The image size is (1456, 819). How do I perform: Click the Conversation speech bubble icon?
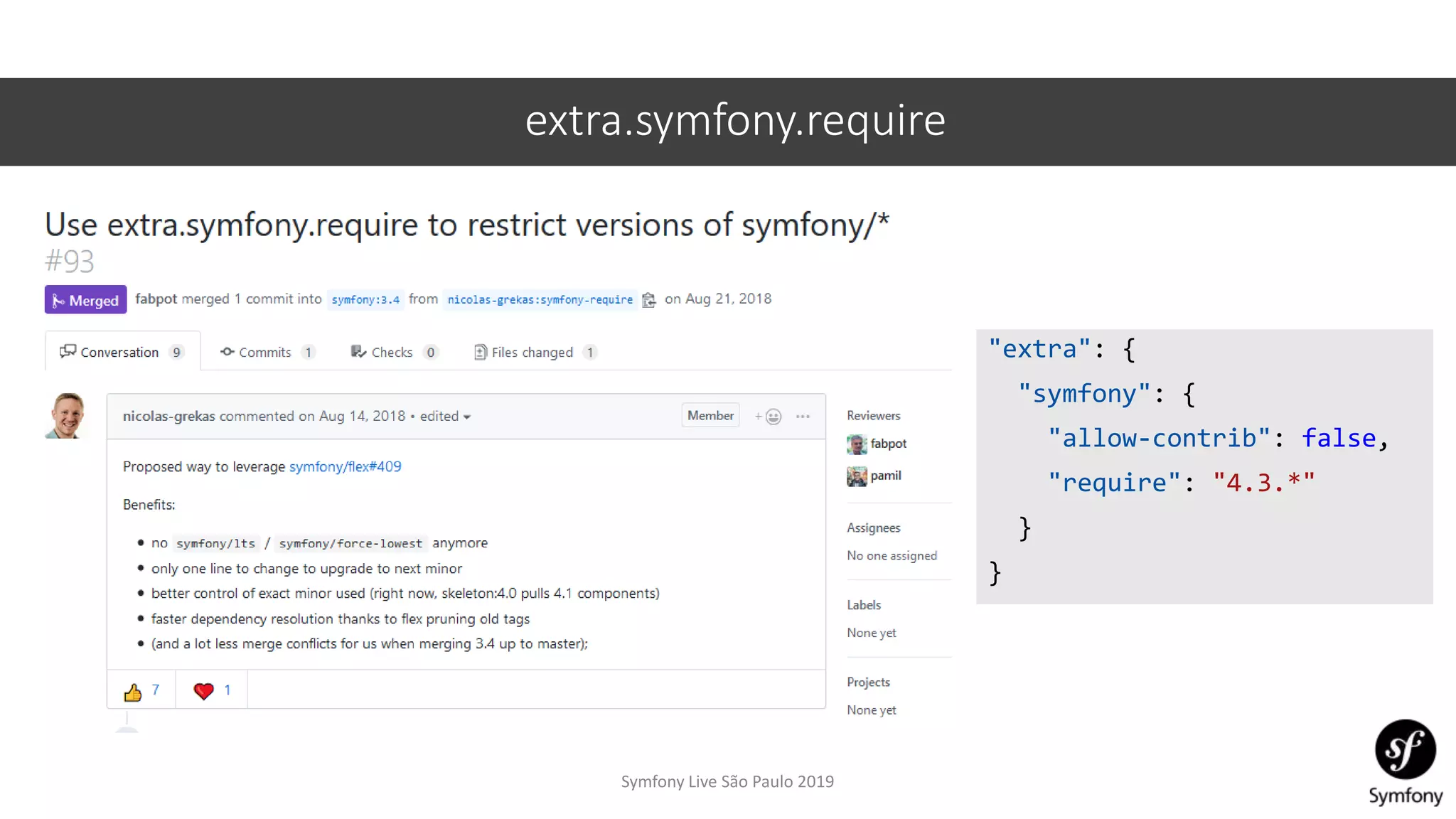click(x=68, y=351)
